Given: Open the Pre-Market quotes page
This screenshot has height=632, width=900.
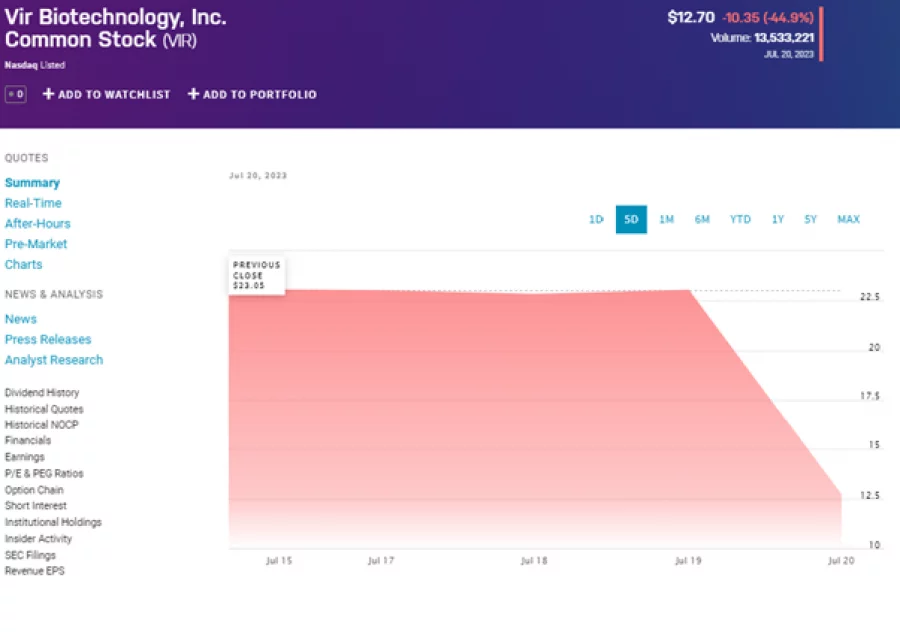Looking at the screenshot, I should point(36,243).
